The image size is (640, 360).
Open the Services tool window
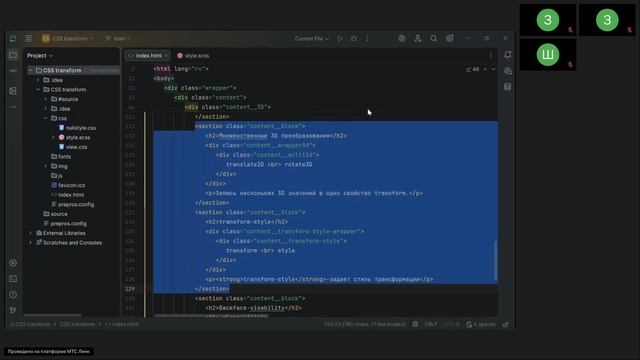point(13,262)
